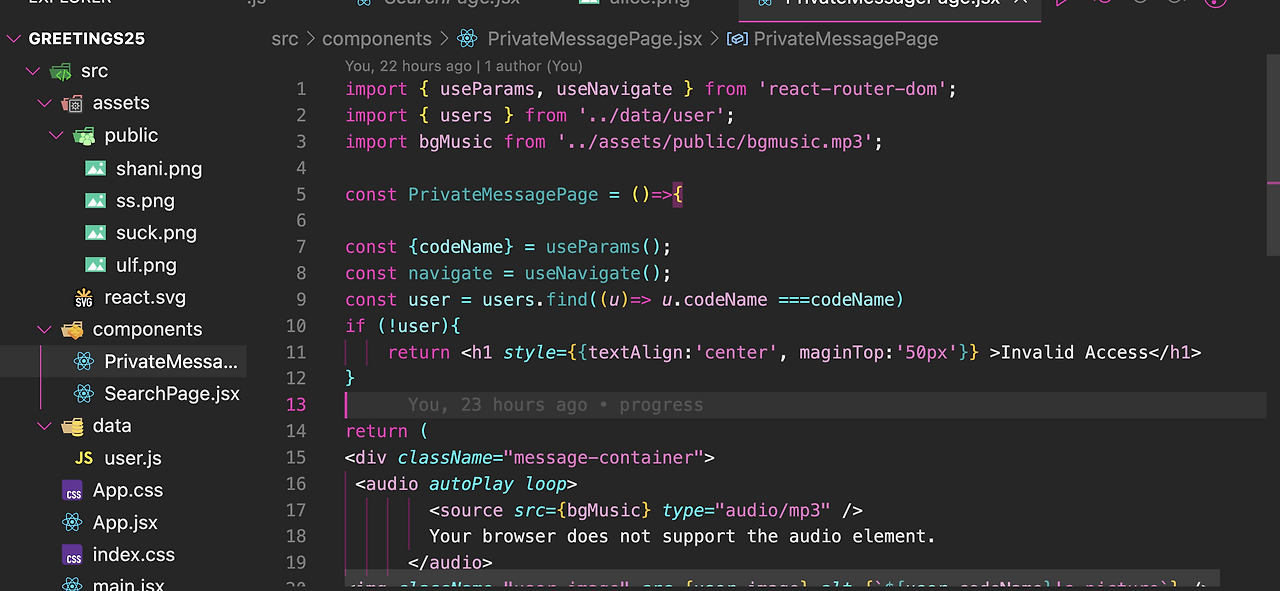Image resolution: width=1280 pixels, height=591 pixels.
Task: Click the React icon in the breadcrumb
Action: coord(466,38)
